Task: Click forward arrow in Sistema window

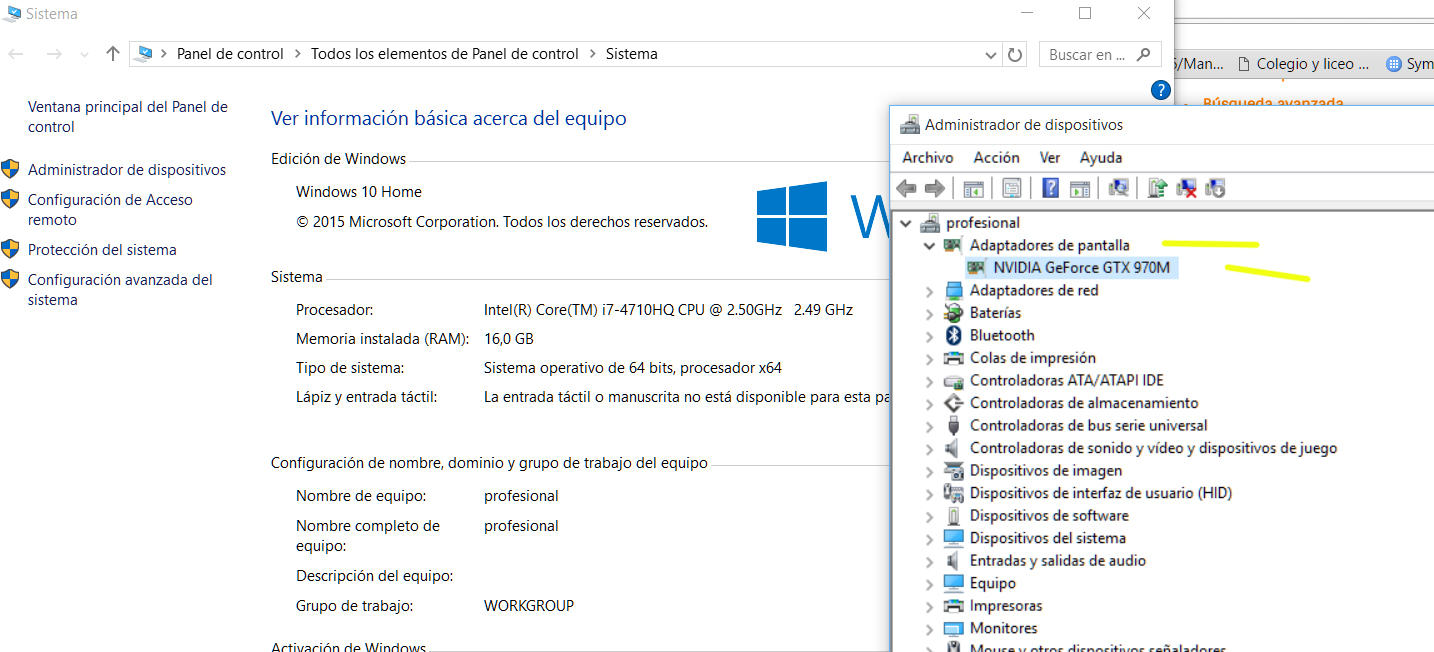Action: [x=54, y=54]
